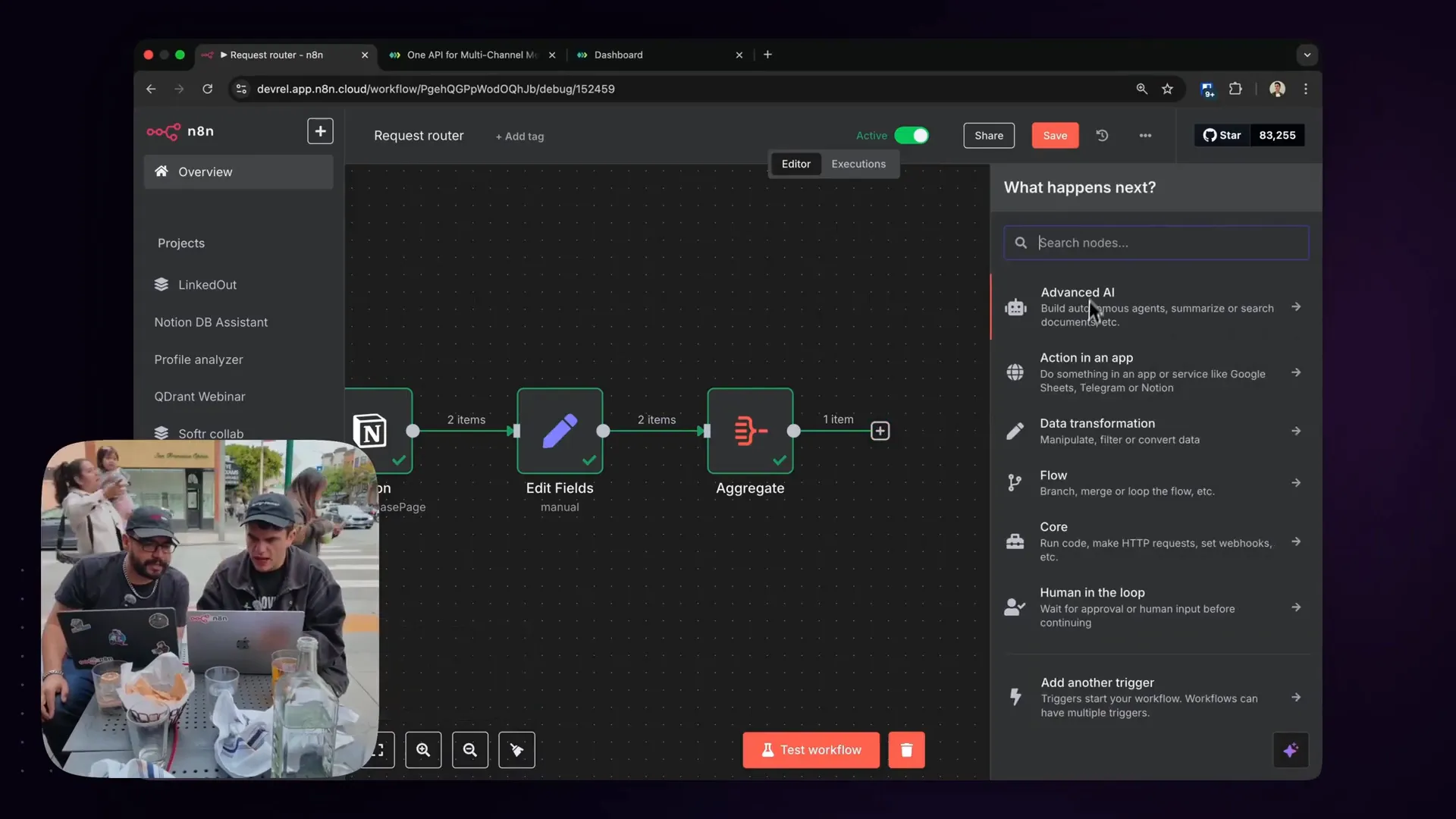Viewport: 1456px width, 819px height.
Task: Switch to the Editor tab
Action: point(795,164)
